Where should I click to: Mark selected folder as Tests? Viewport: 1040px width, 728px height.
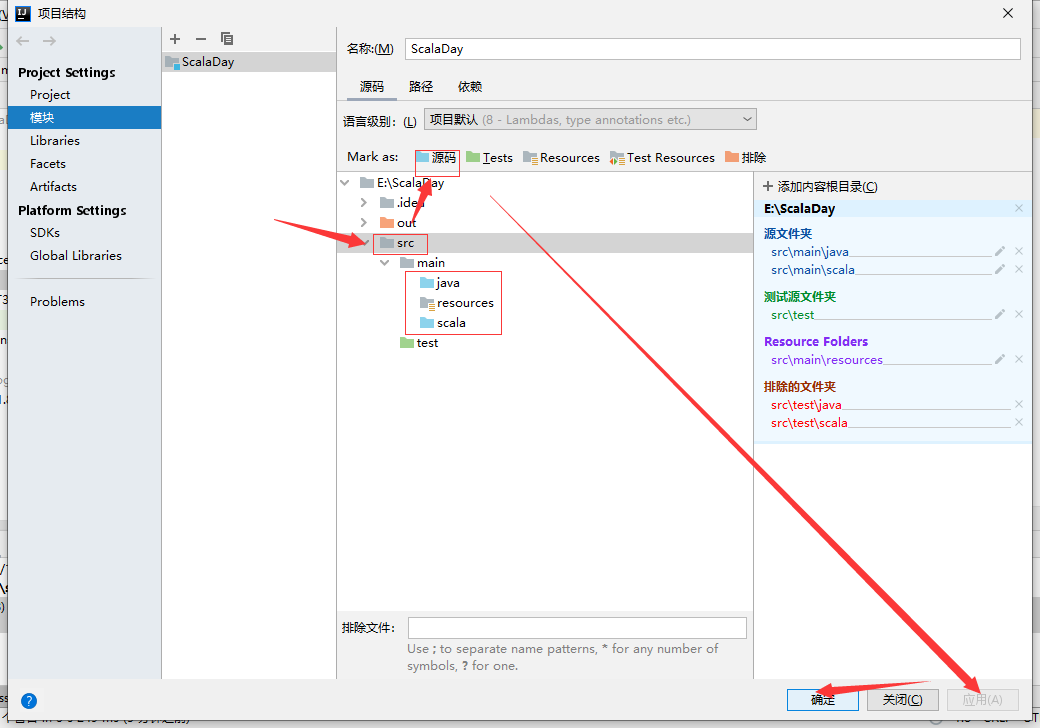tap(489, 158)
